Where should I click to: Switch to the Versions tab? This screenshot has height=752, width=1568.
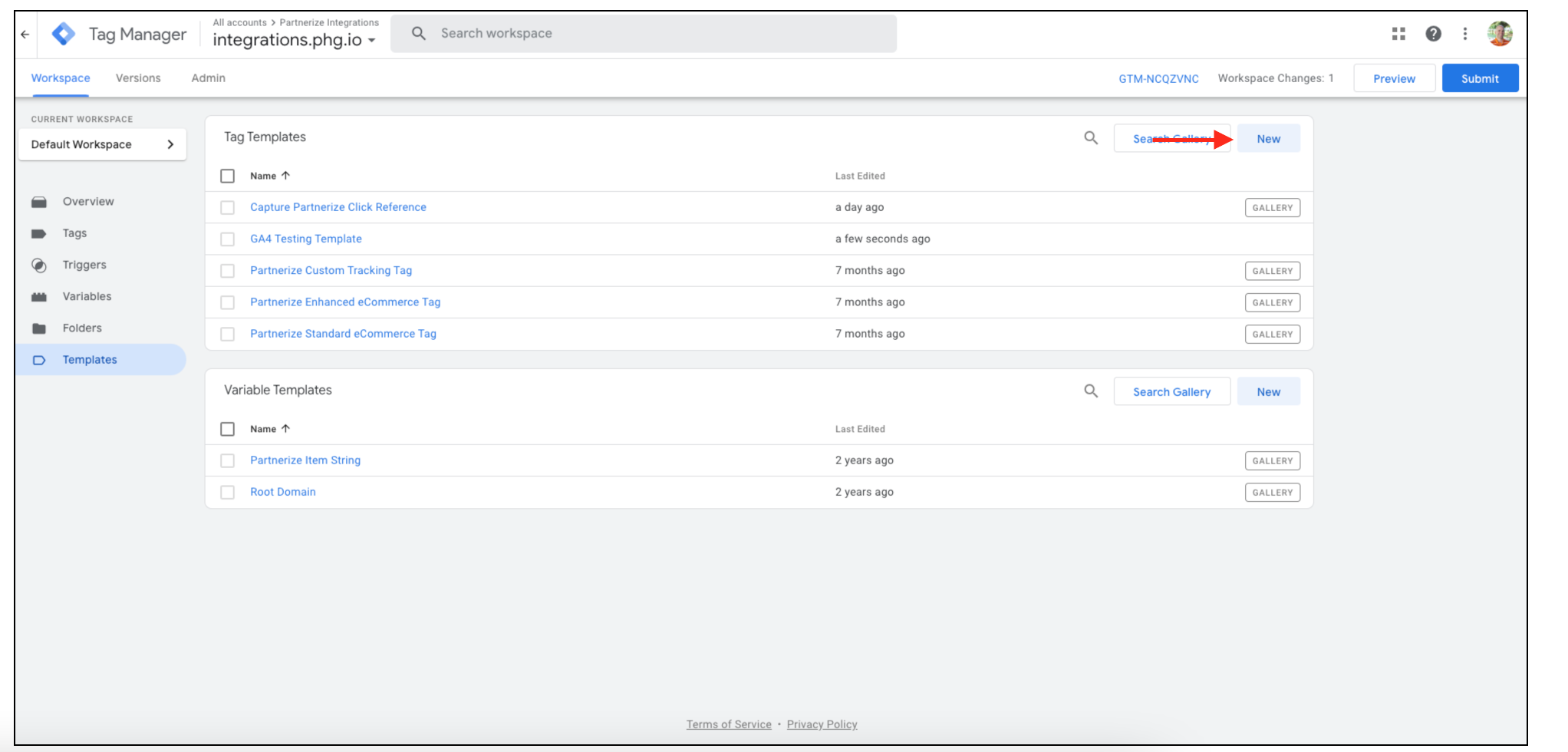tap(138, 78)
